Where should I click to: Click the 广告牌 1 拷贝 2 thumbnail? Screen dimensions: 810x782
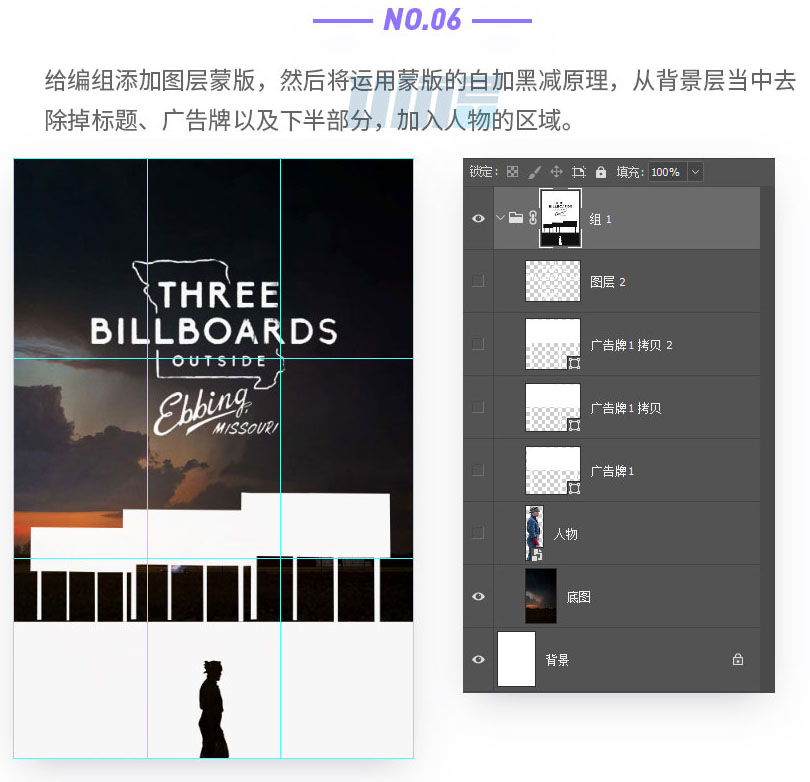point(553,344)
